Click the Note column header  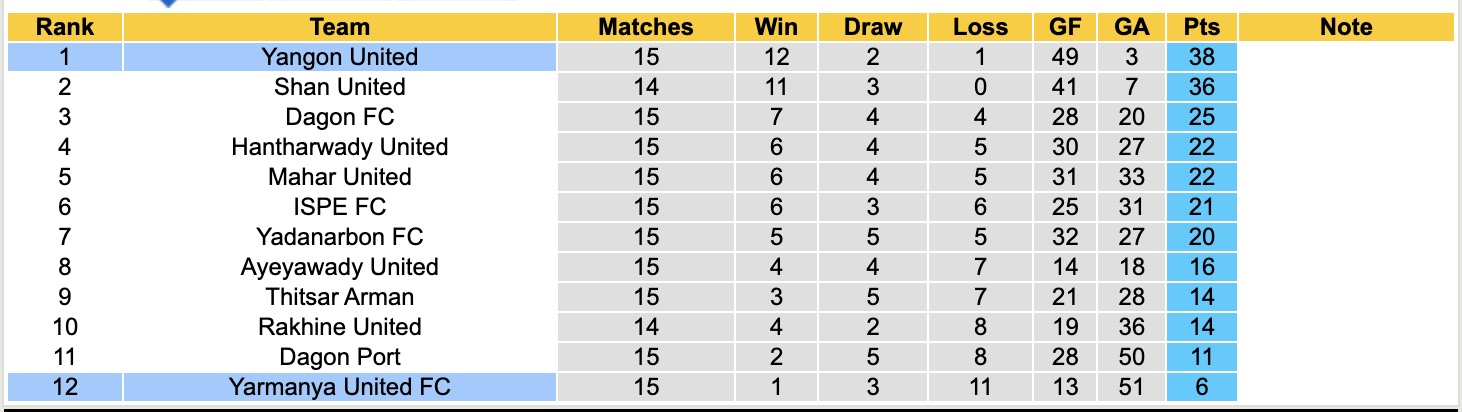[x=1346, y=27]
